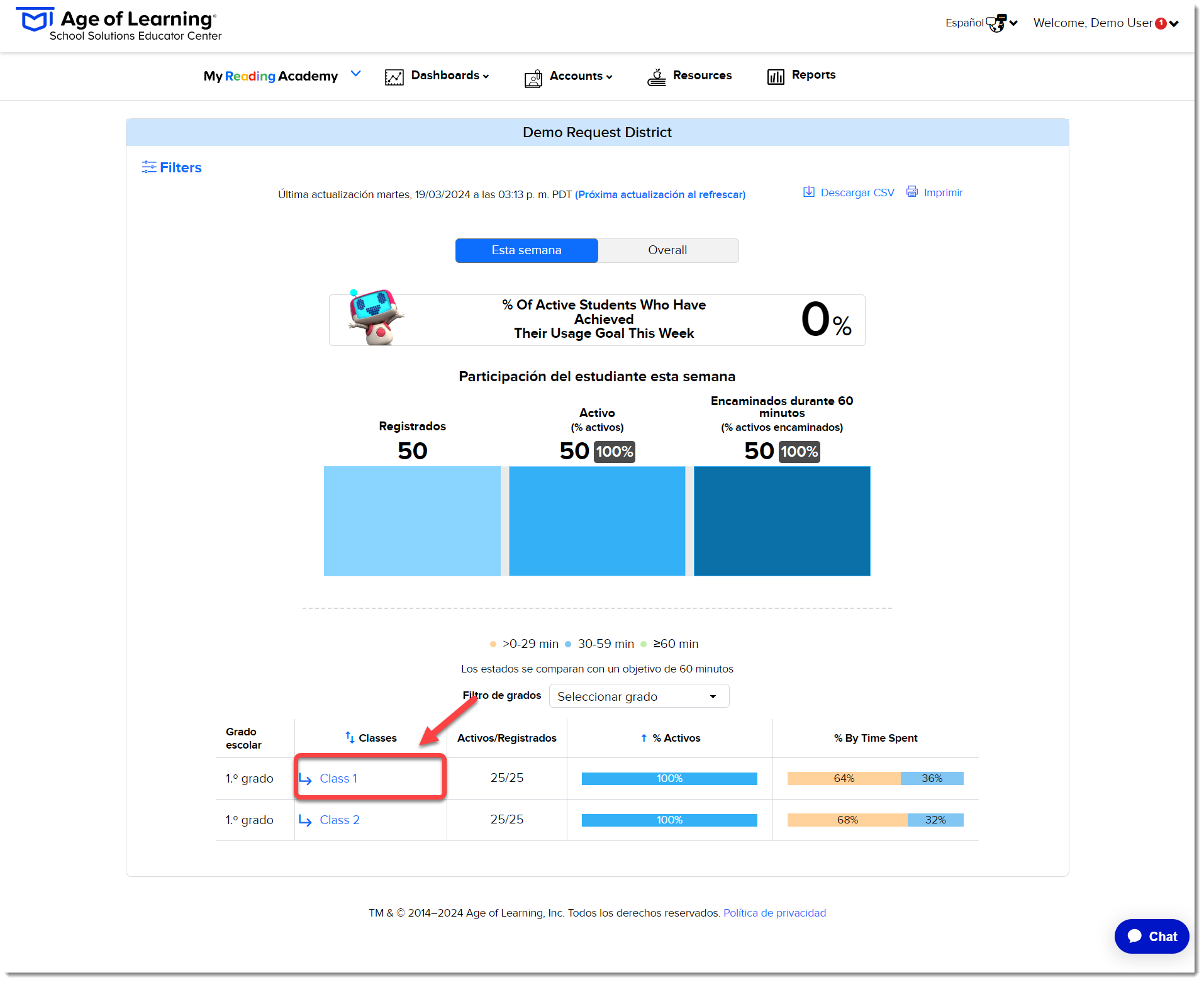1204x982 pixels.
Task: Click the Grado escolar column header
Action: click(x=243, y=738)
